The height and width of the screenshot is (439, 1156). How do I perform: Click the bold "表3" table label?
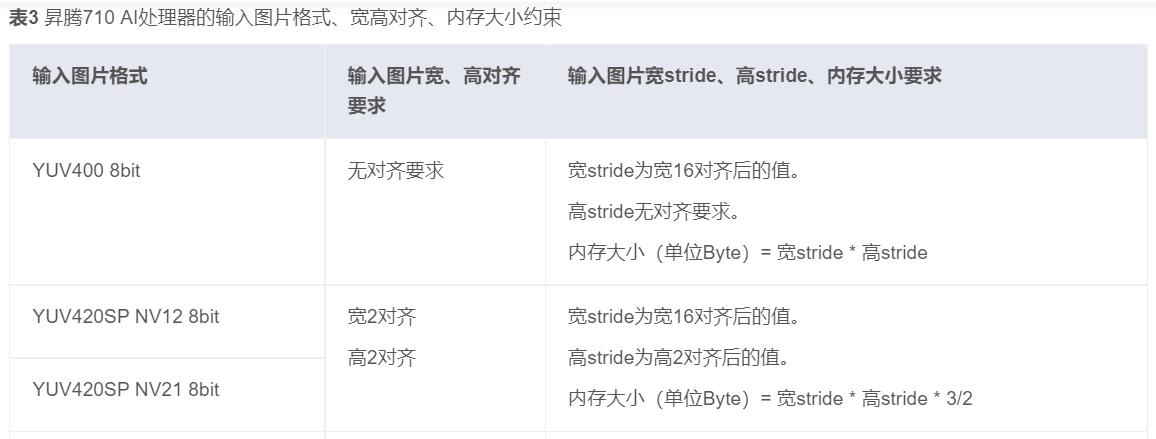click(24, 21)
